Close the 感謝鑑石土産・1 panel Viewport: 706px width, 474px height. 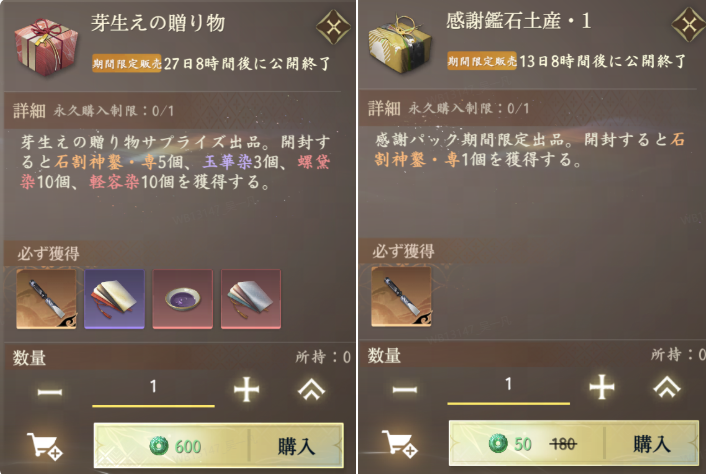coord(689,25)
